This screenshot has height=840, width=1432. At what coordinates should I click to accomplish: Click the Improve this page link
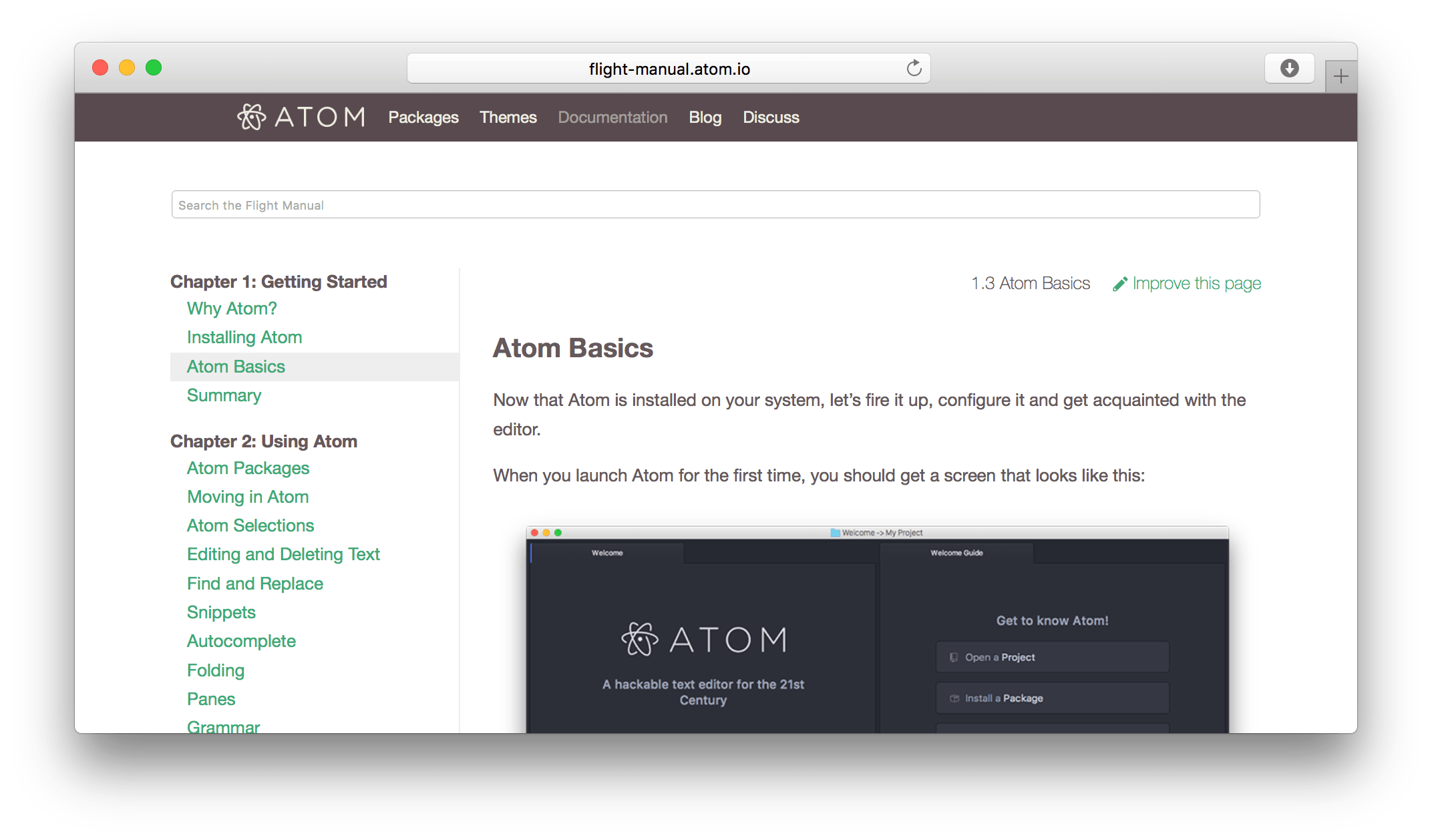coord(1197,283)
